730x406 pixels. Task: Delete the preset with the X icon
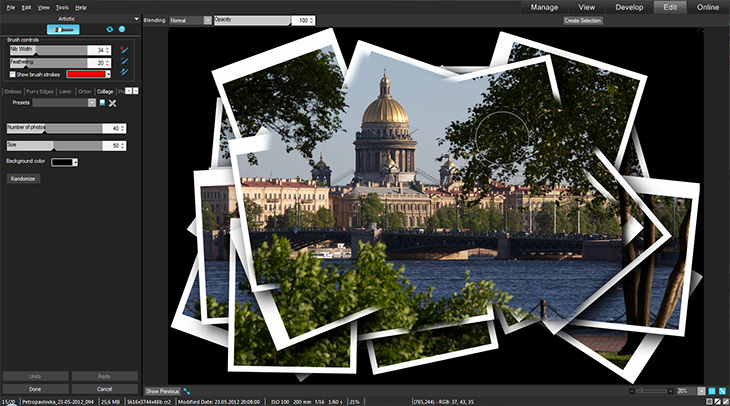click(x=112, y=103)
